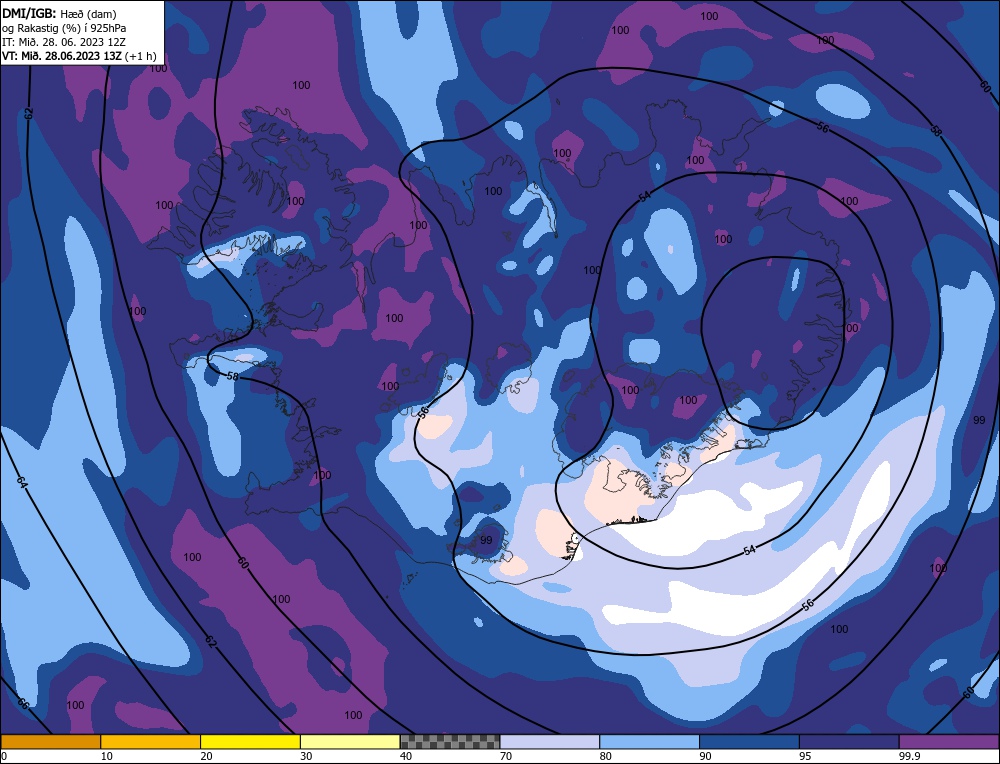Click the legend tick label '30'
1000x764 pixels.
point(306,756)
